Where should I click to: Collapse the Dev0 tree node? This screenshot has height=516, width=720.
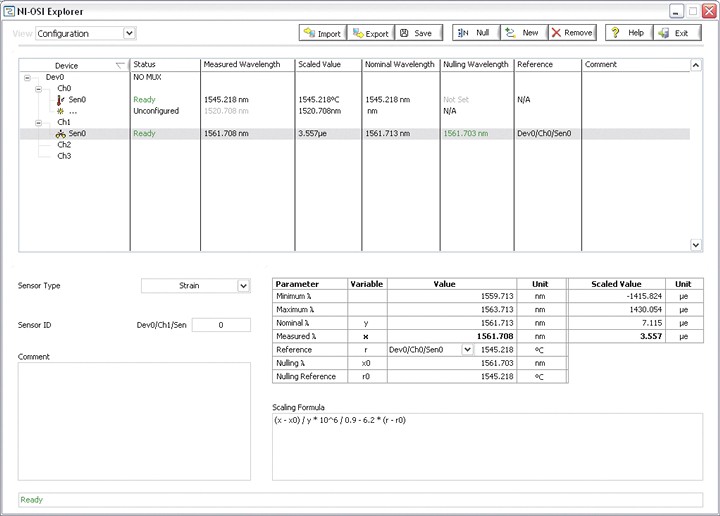point(27,77)
